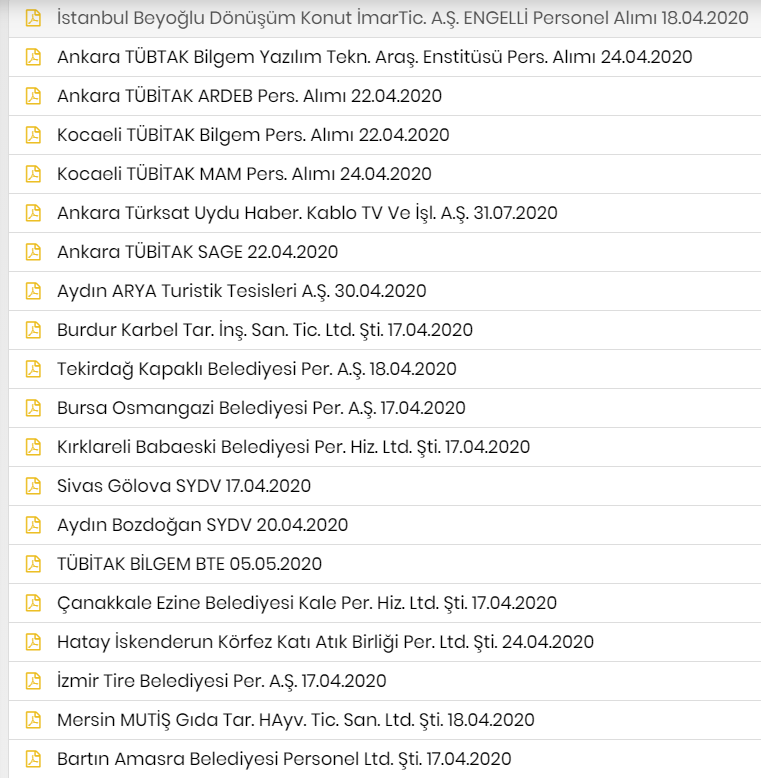
Task: Click PDF icon for Bartın Amasra Belediyesi
Action: (x=33, y=759)
